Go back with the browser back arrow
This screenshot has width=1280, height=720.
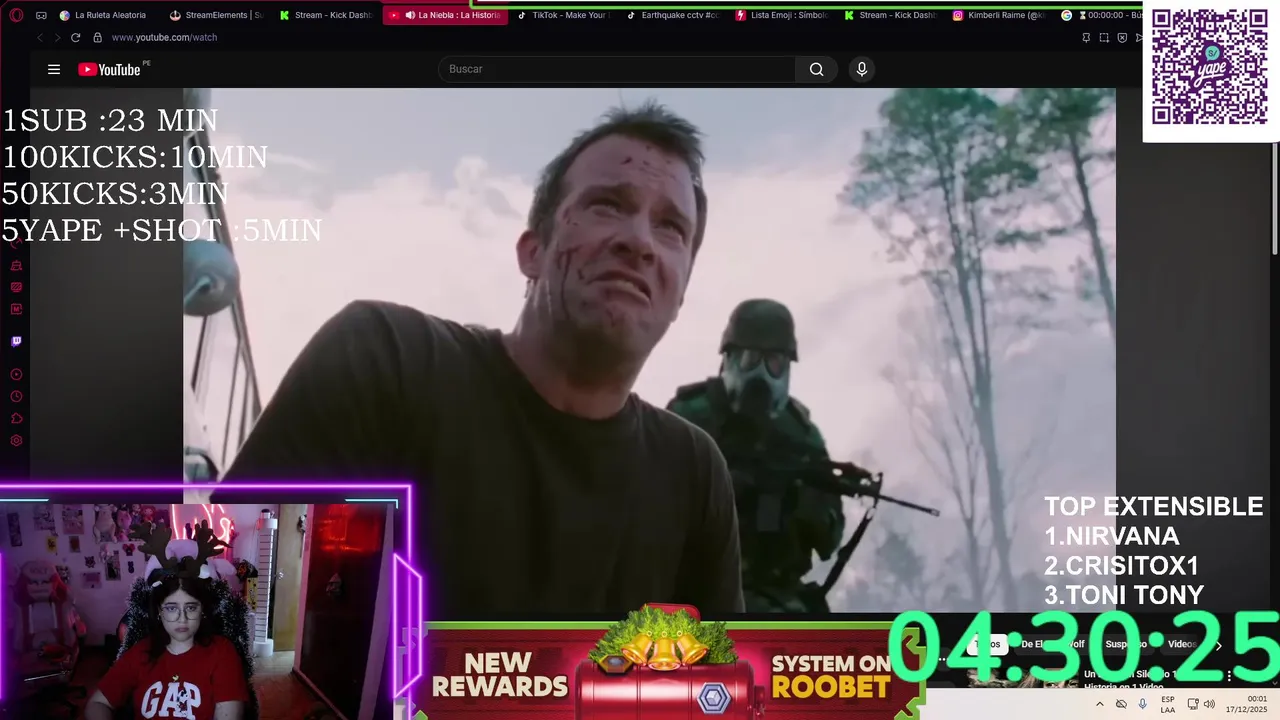(x=40, y=37)
